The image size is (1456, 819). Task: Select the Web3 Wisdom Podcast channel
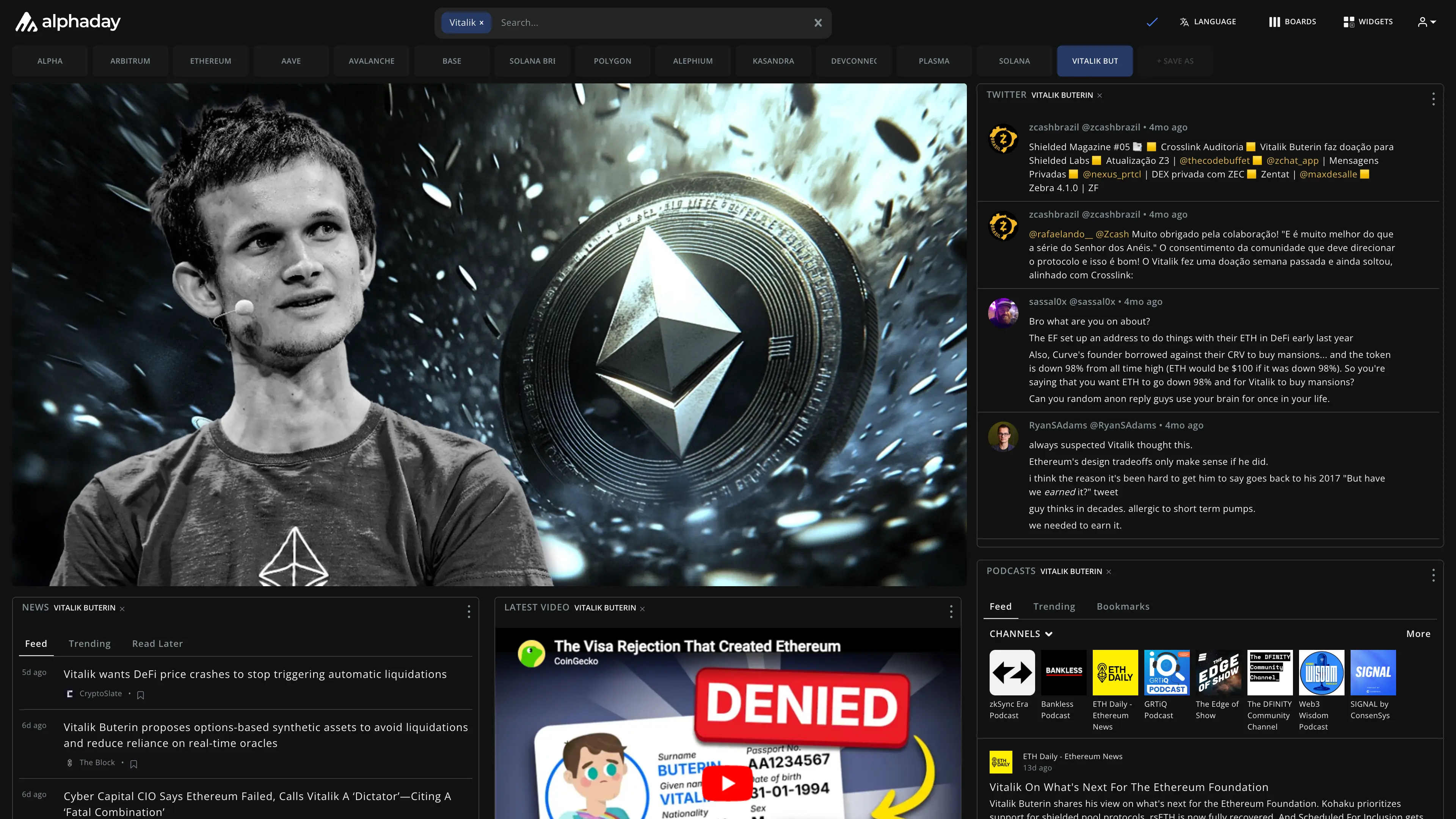(1321, 673)
